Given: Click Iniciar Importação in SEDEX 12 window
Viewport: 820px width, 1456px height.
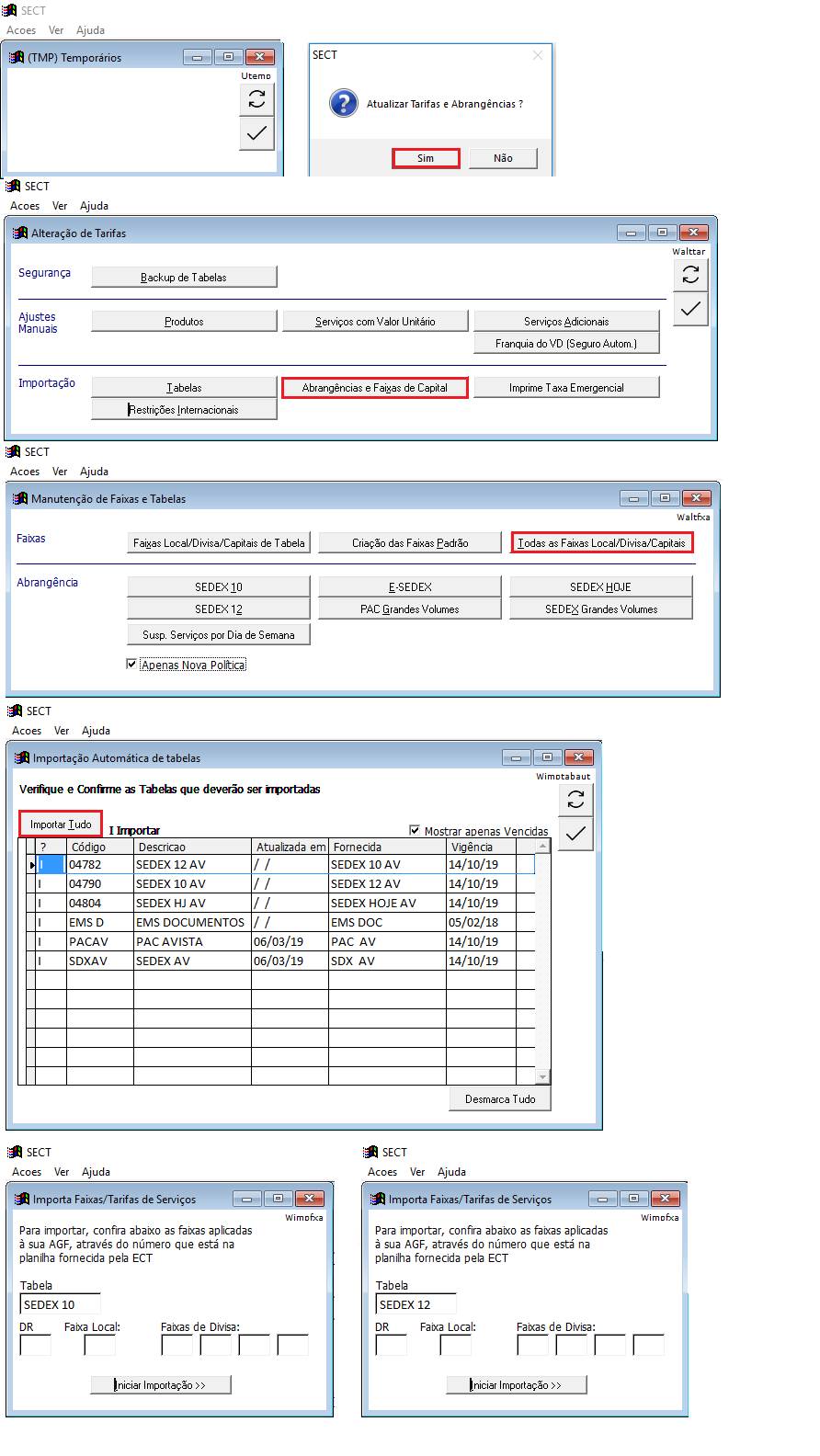Looking at the screenshot, I should pyautogui.click(x=517, y=1384).
